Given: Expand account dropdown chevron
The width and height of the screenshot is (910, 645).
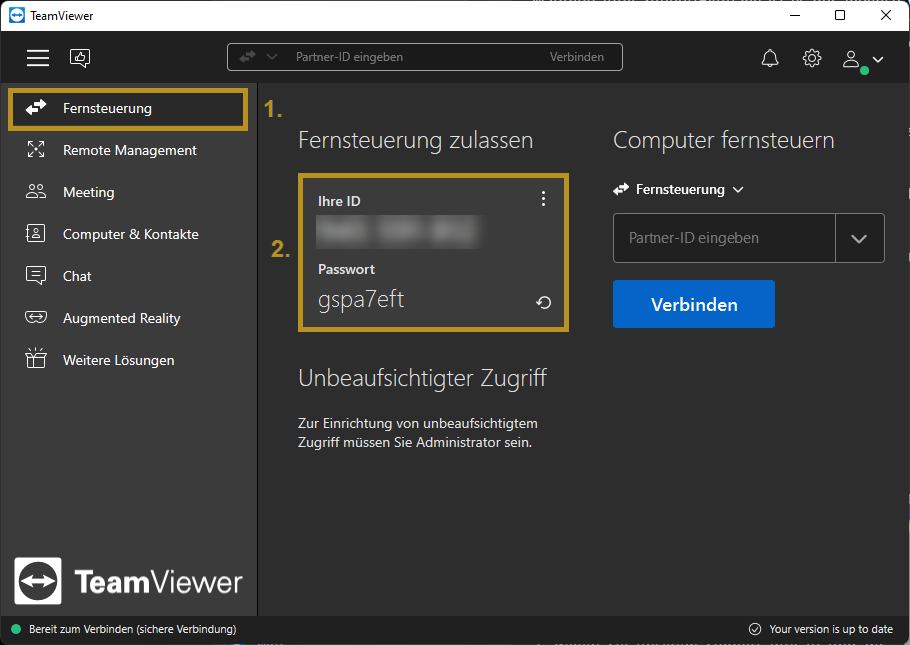Looking at the screenshot, I should tap(878, 59).
